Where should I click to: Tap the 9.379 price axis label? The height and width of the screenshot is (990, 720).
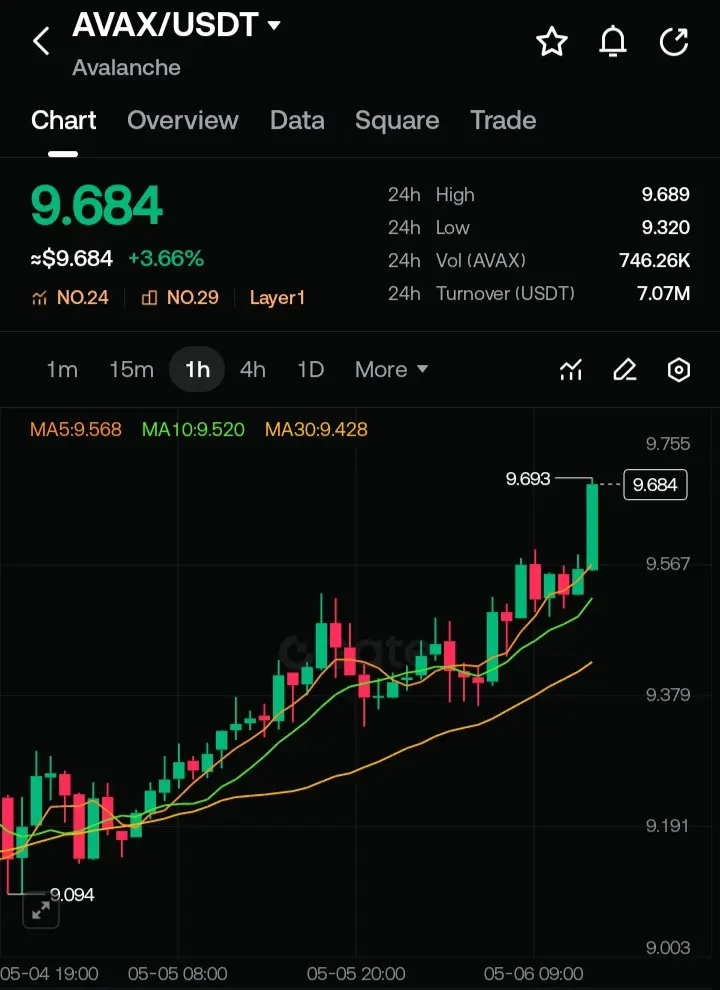coord(668,695)
